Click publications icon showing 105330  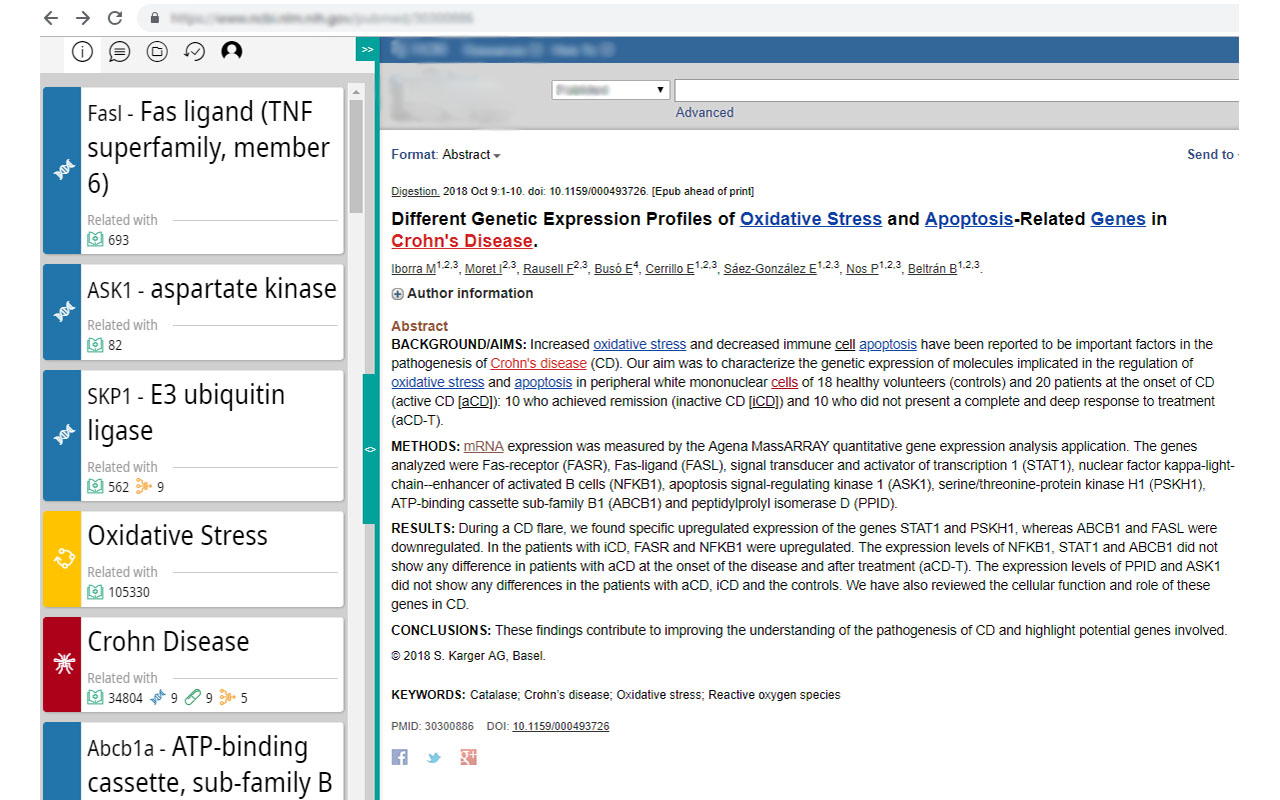[x=95, y=592]
